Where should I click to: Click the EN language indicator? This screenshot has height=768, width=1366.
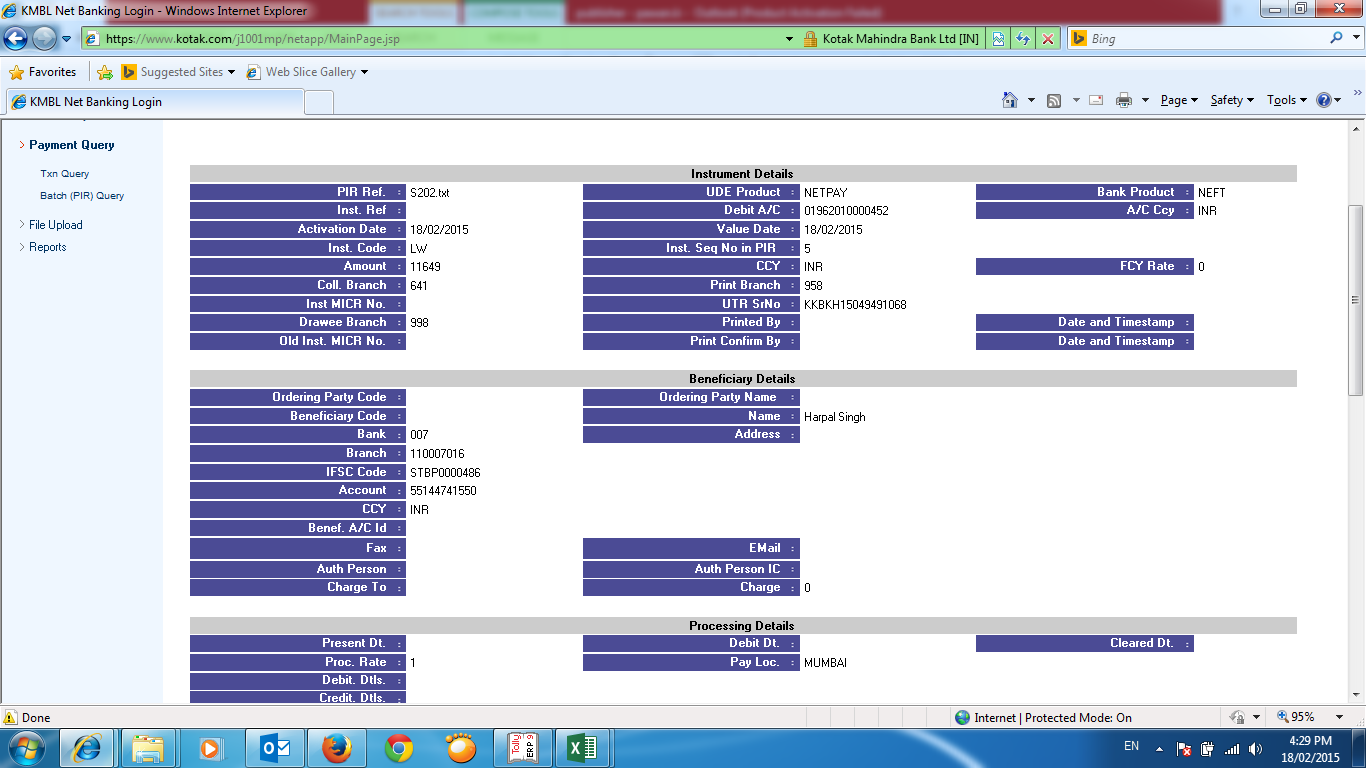point(1132,746)
